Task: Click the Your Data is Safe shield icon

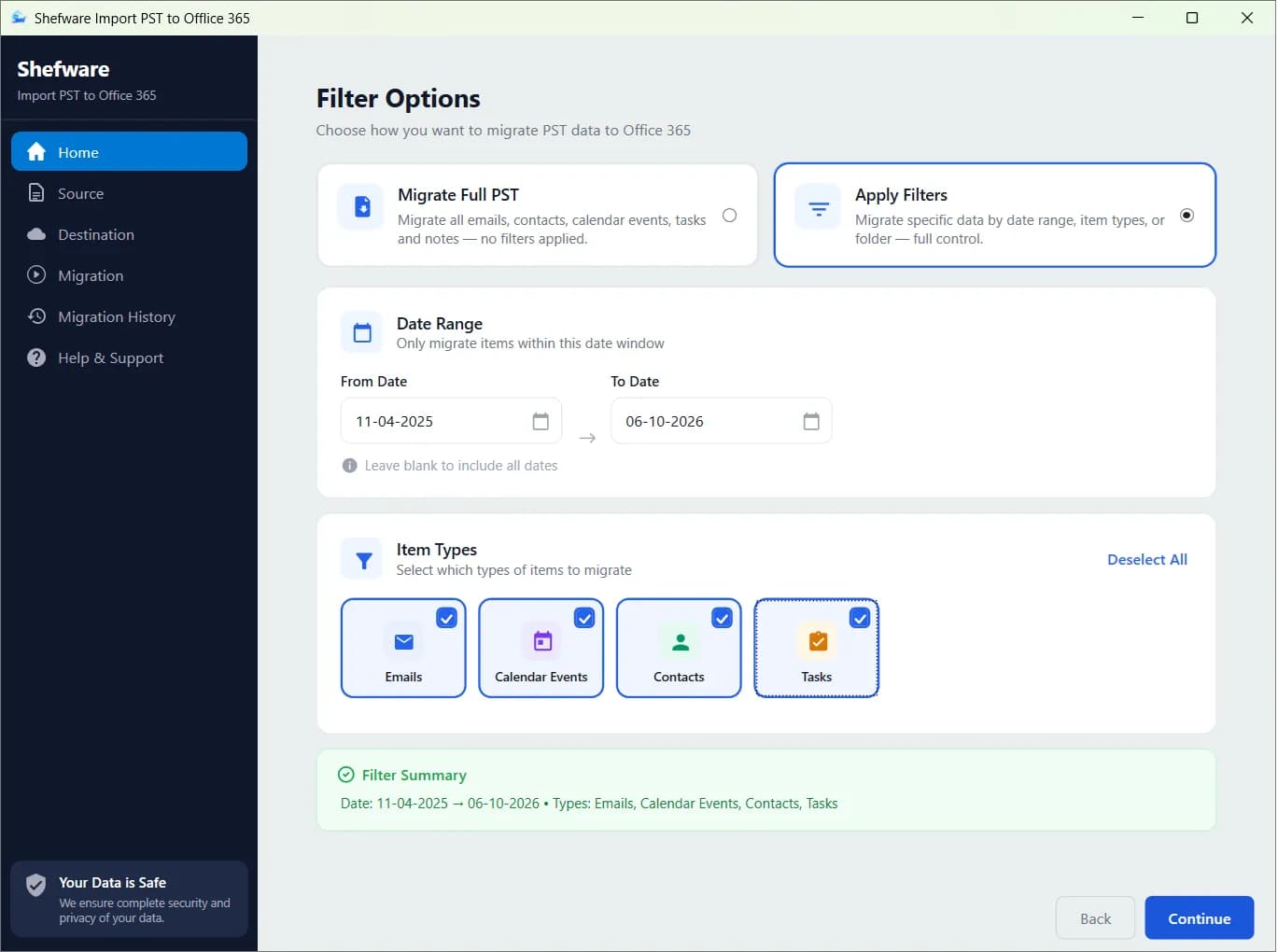Action: (35, 886)
